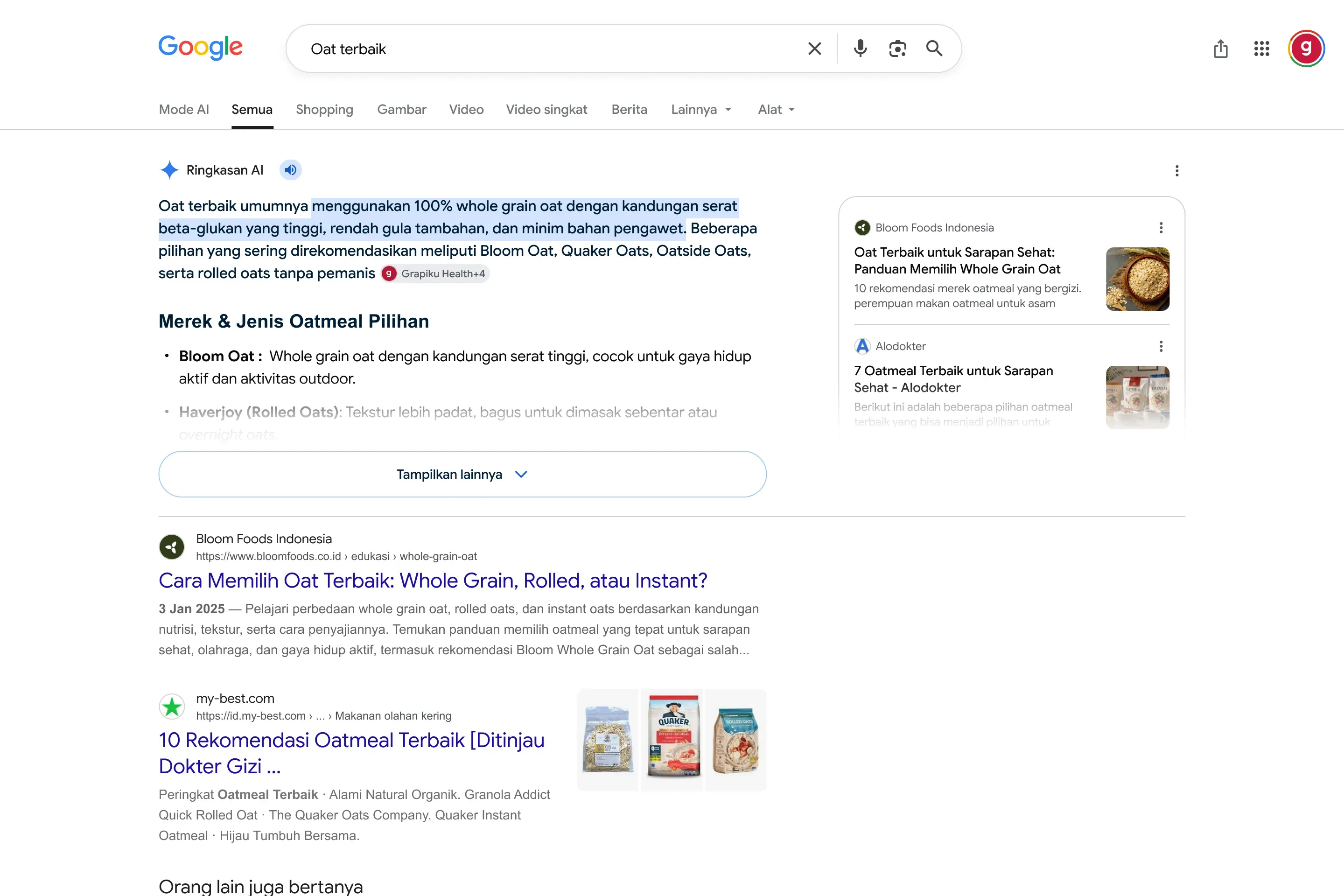Open 'Oat Terbaik untuk Sarapan Sehat' source card
The height and width of the screenshot is (896, 1344).
point(957,260)
